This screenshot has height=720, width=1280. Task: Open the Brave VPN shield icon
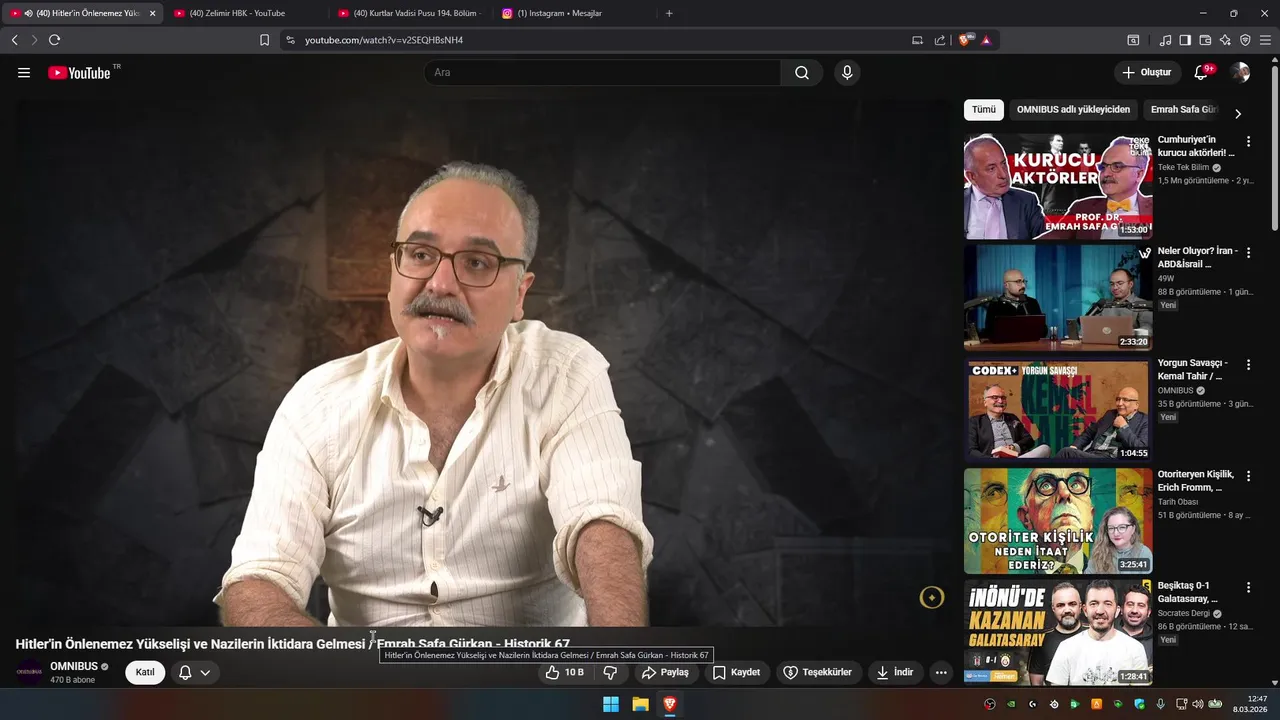(x=1245, y=40)
